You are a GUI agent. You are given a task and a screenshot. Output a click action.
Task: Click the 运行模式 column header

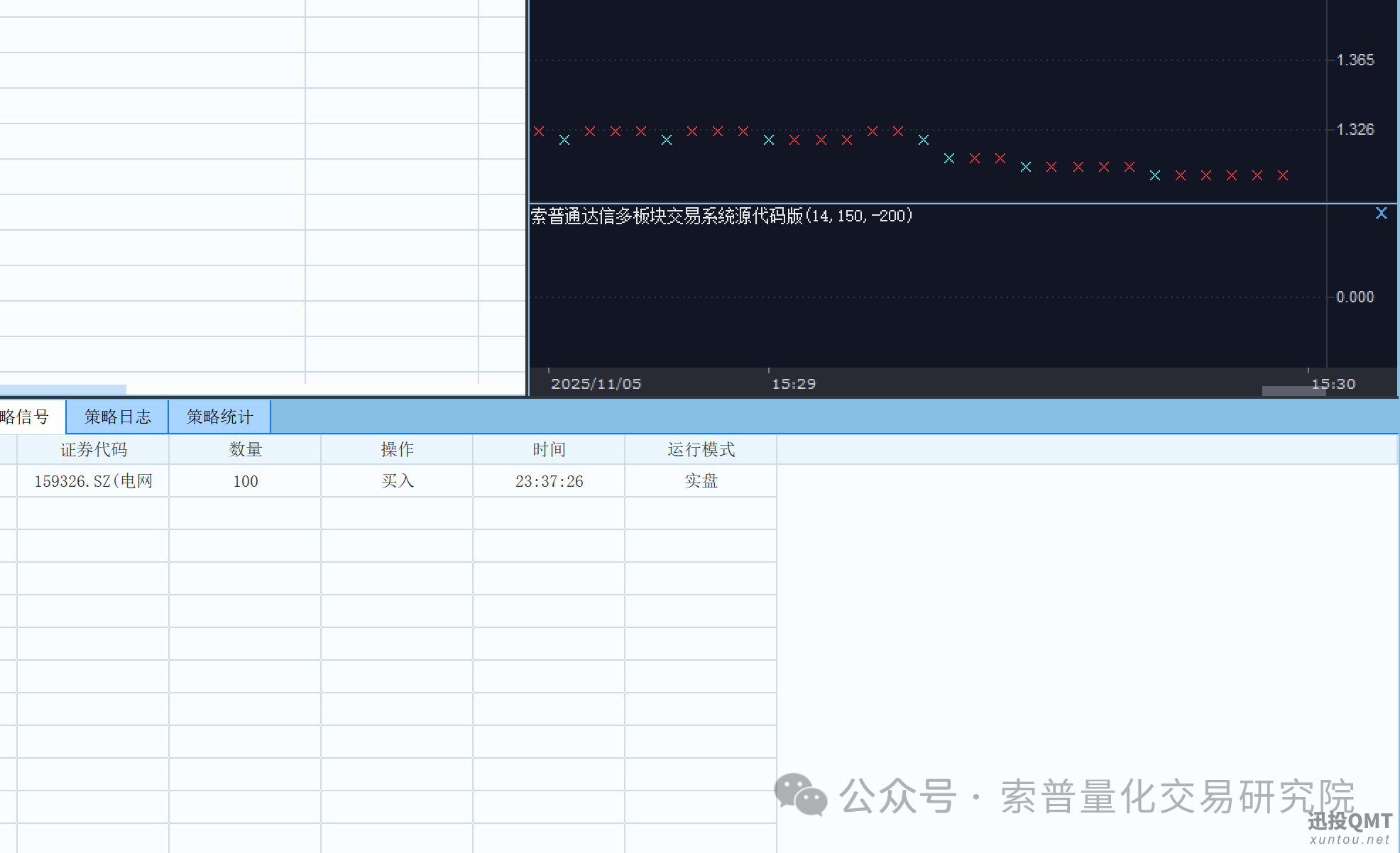[x=700, y=448]
